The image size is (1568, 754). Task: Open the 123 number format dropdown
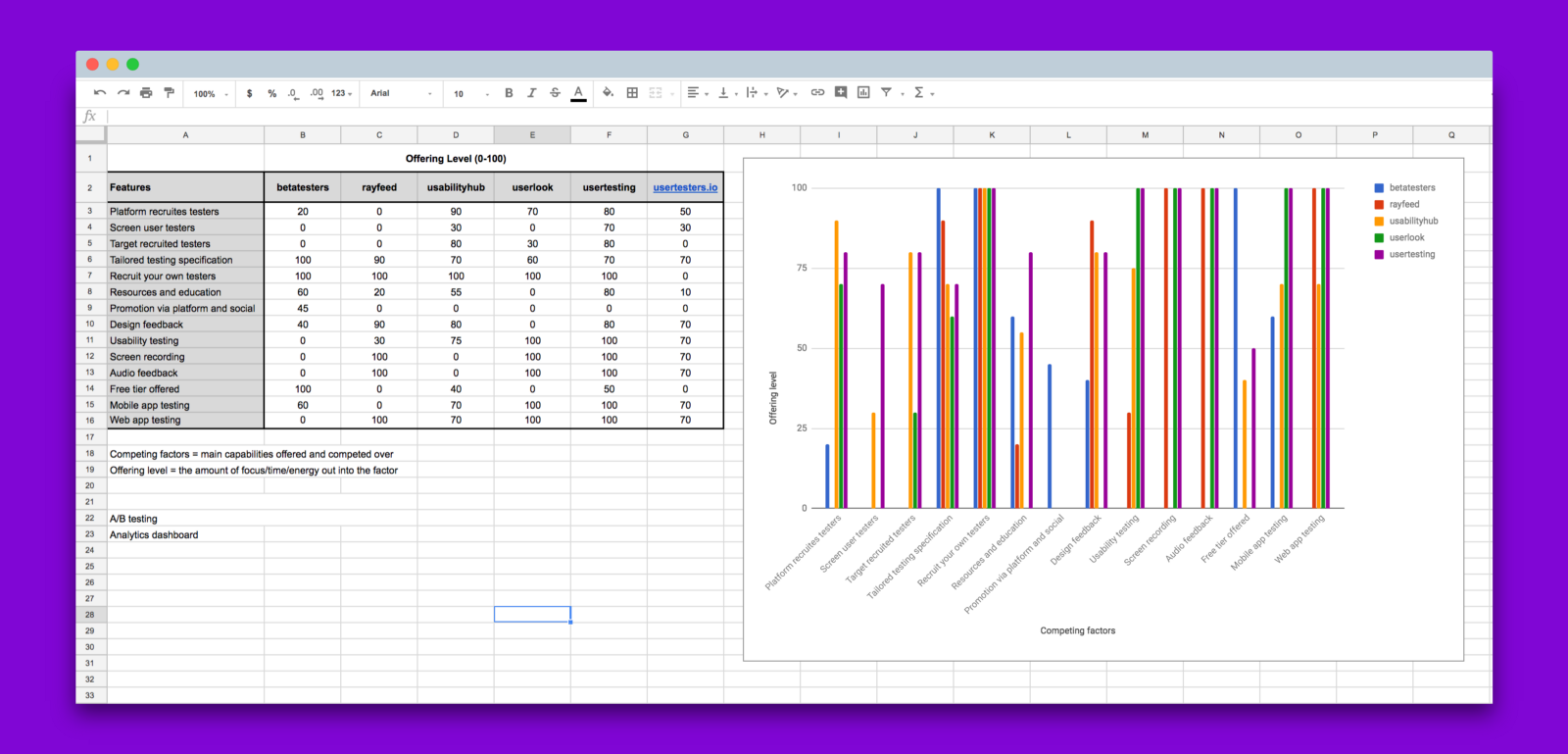click(x=341, y=93)
